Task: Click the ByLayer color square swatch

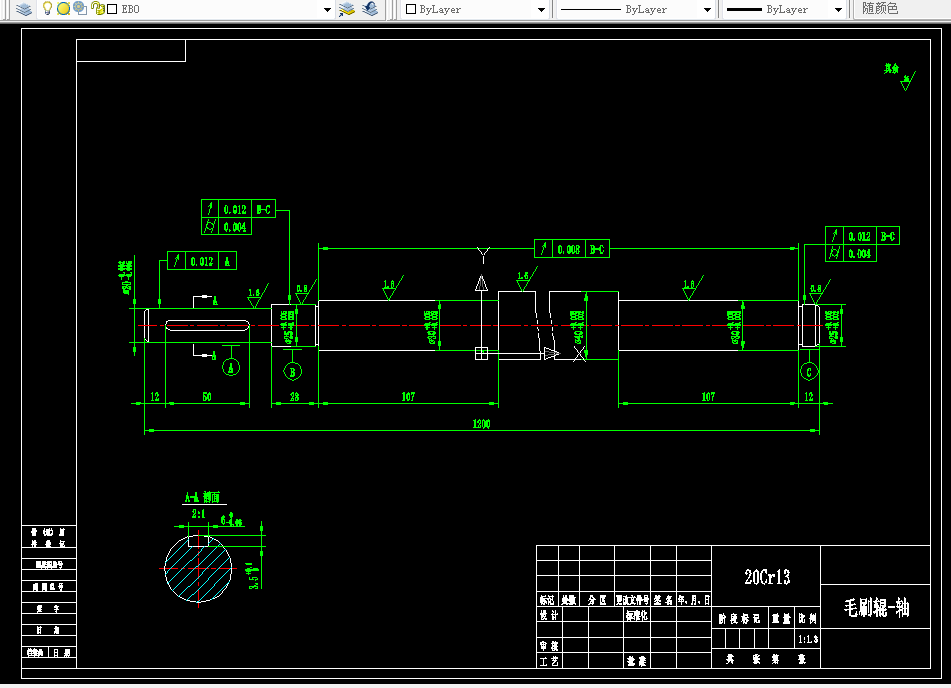Action: click(411, 9)
